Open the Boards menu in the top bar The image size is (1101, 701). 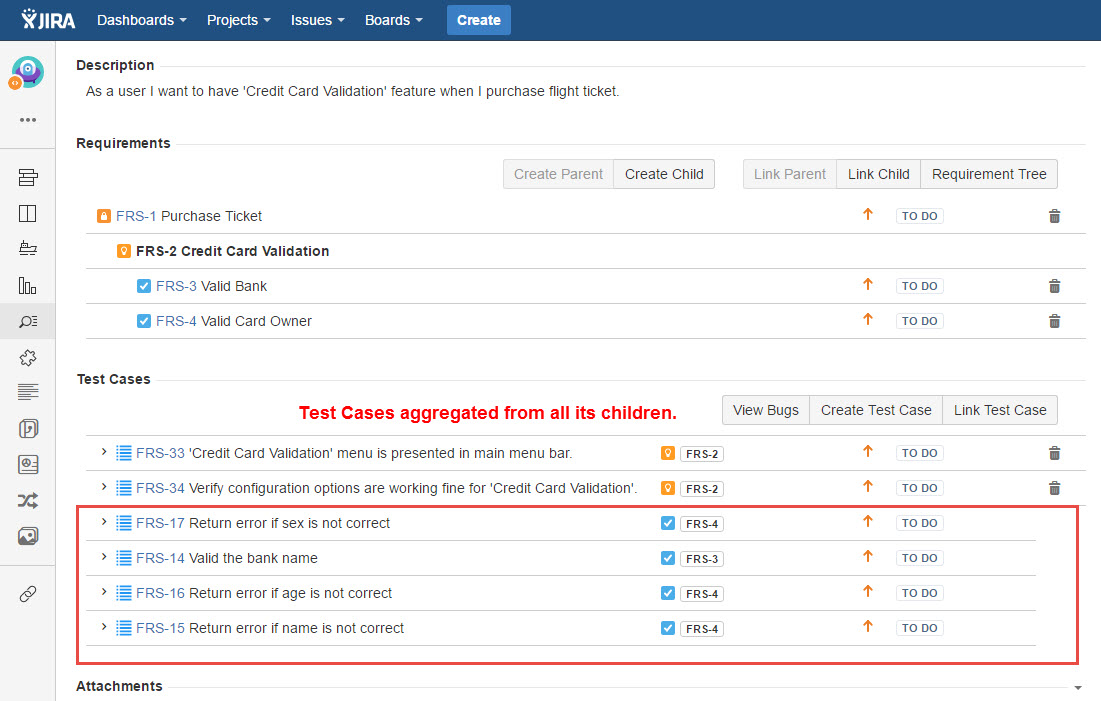[x=393, y=20]
